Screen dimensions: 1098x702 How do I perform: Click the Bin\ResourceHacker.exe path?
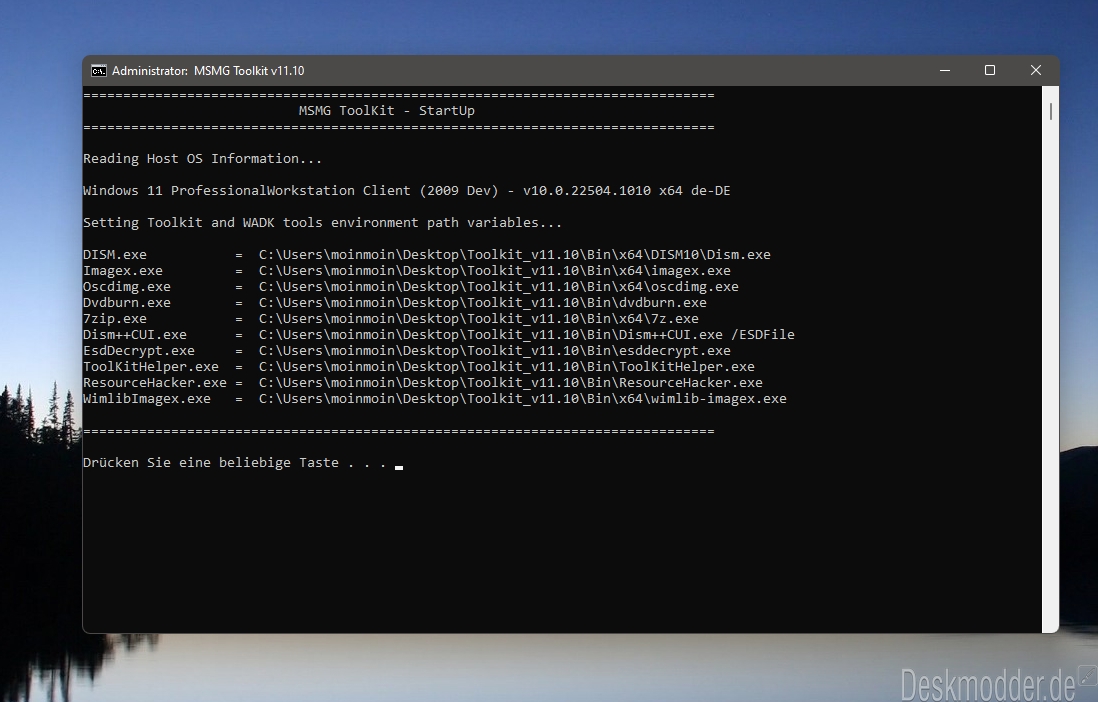click(510, 383)
